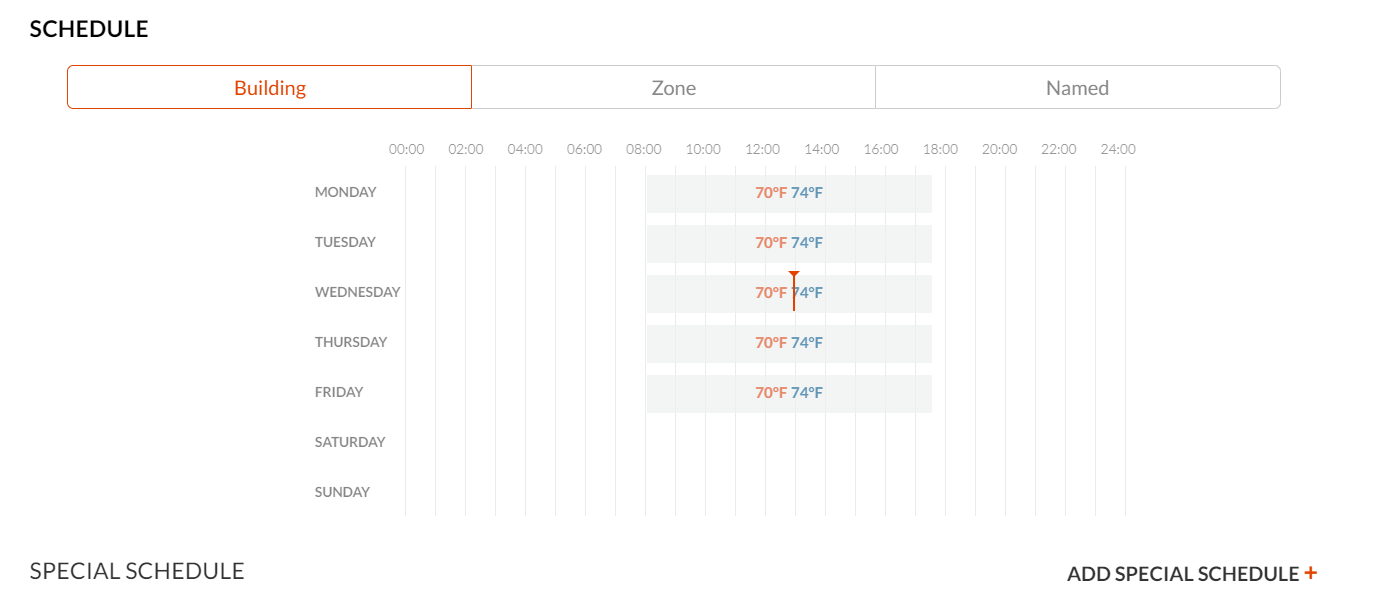
Task: Click the SATURDAY day label
Action: tap(350, 442)
